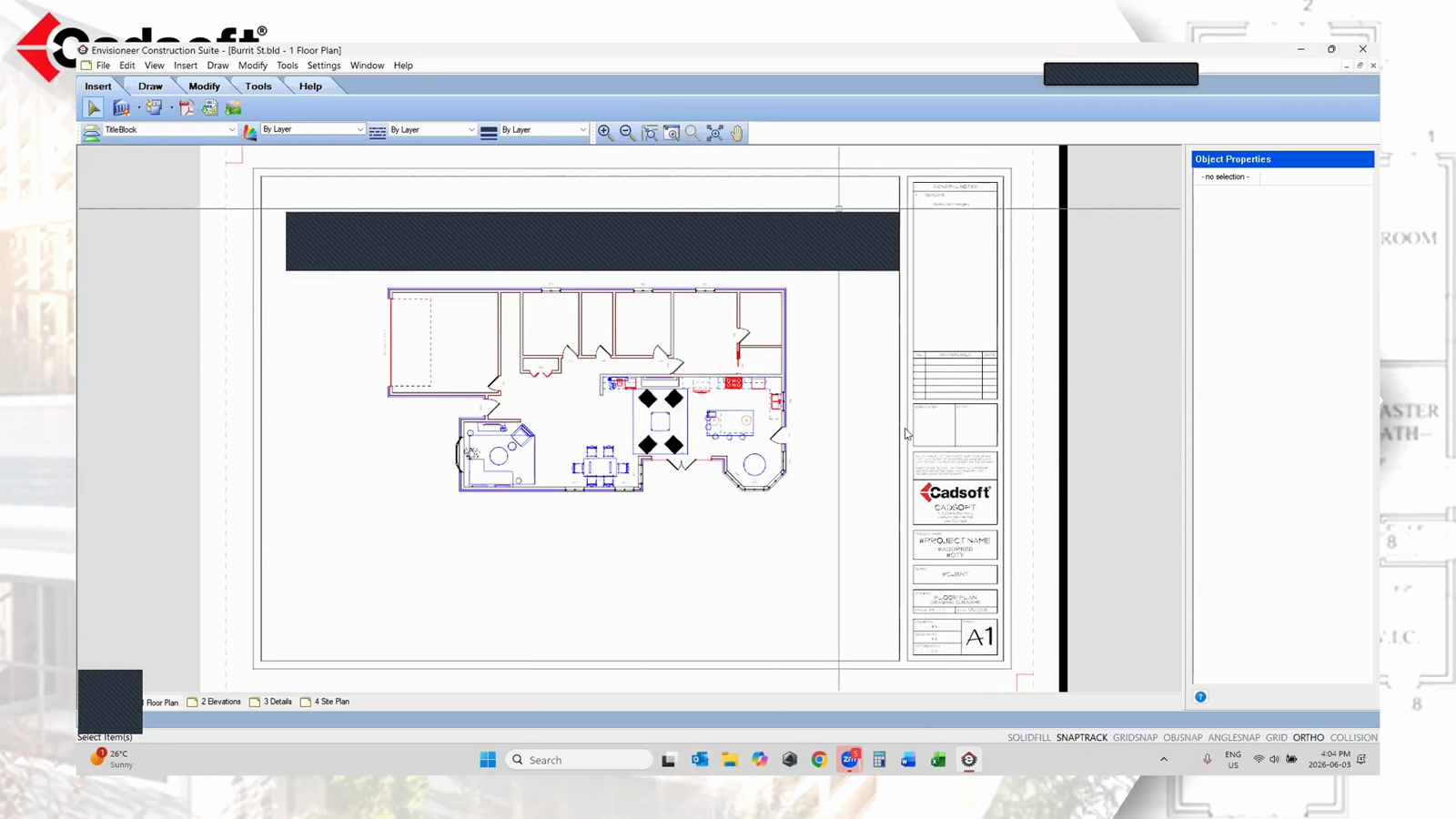
Task: Open the Window menu
Action: [x=368, y=66]
